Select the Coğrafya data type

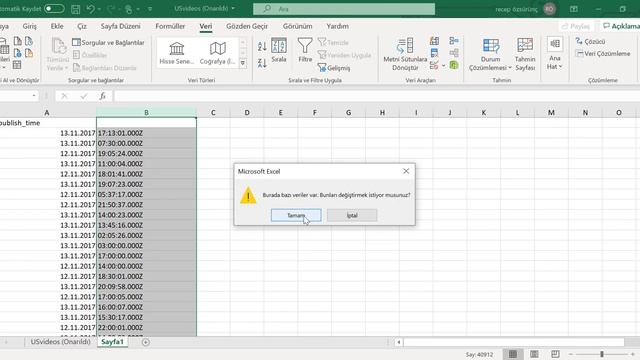tap(218, 53)
